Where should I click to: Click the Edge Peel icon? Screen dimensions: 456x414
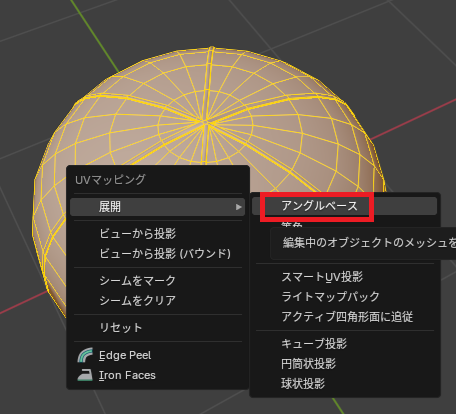(x=85, y=355)
